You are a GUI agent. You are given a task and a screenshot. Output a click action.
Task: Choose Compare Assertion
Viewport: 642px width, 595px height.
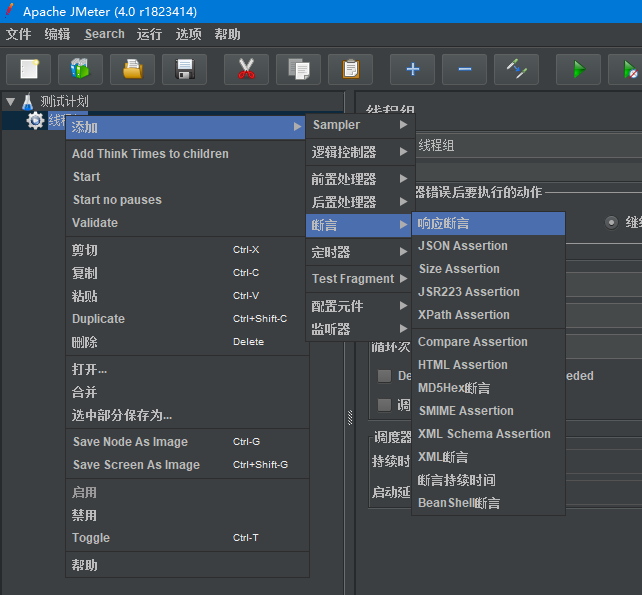point(488,342)
